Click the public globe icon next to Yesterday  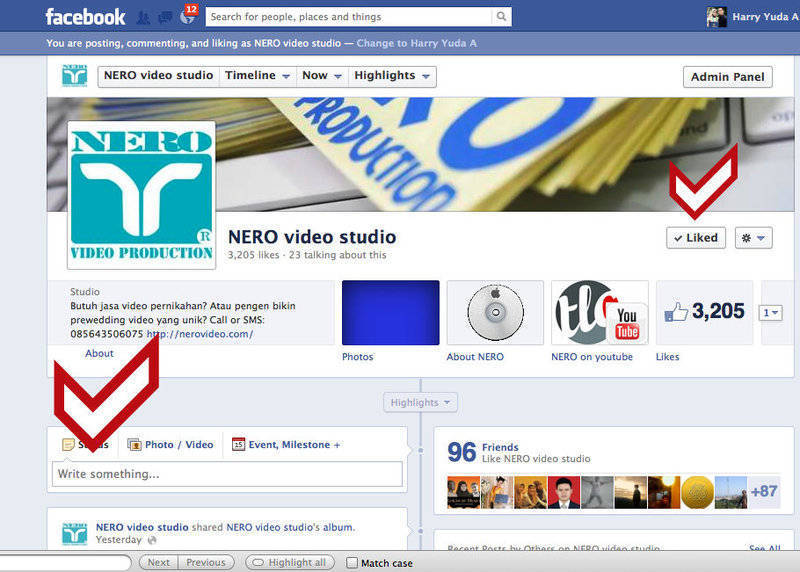(152, 540)
